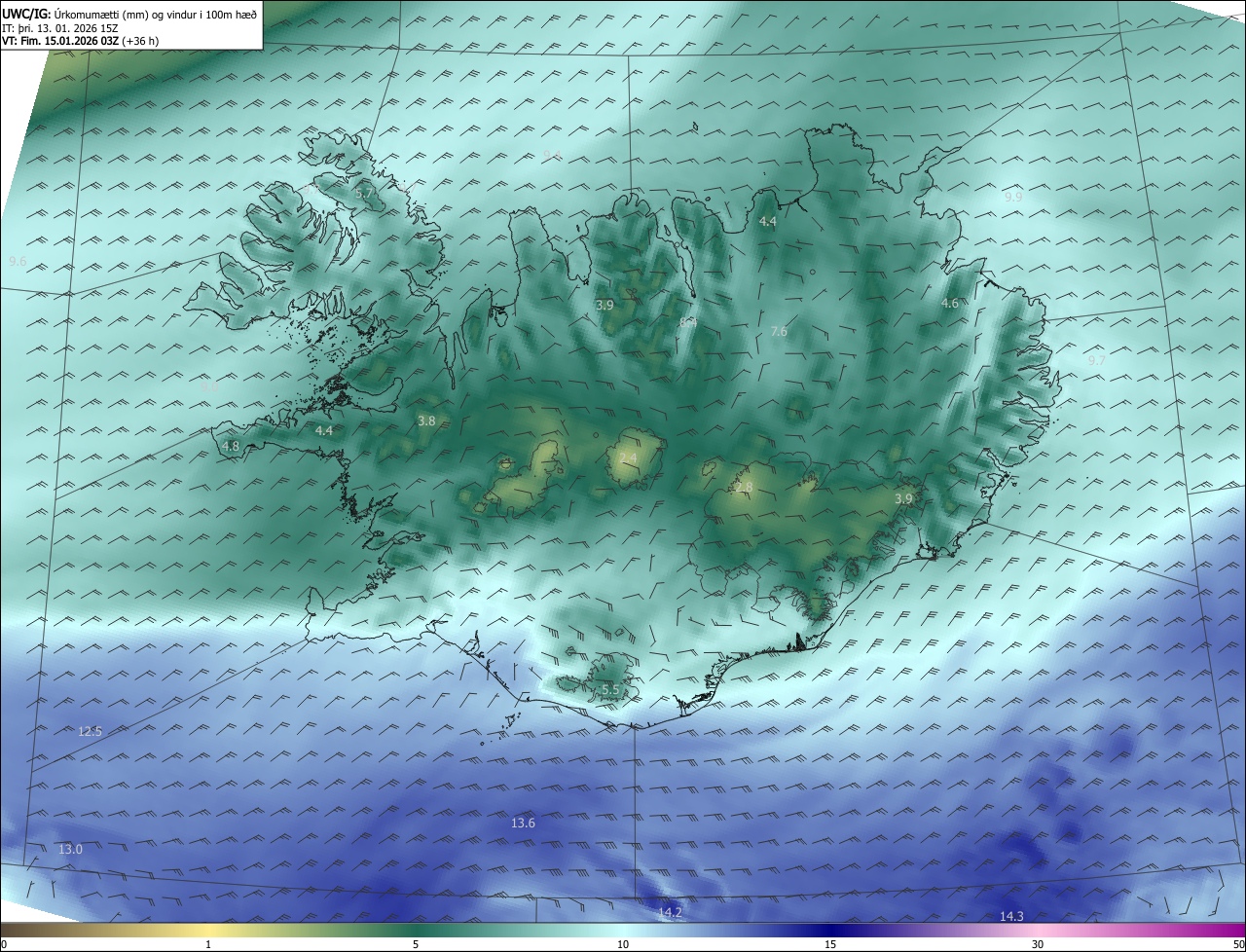
Task: Click the 2.8 value label on the map
Action: click(745, 488)
